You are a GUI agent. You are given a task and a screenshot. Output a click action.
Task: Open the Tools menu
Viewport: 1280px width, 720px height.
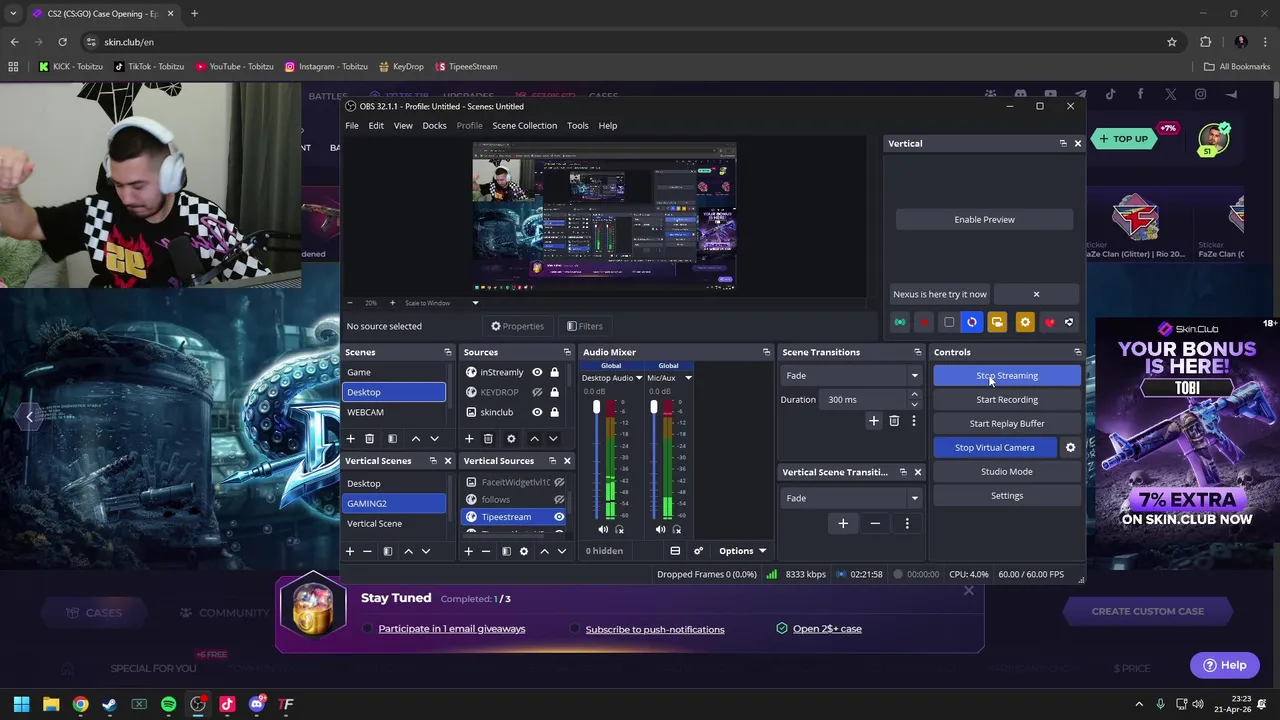click(x=578, y=125)
